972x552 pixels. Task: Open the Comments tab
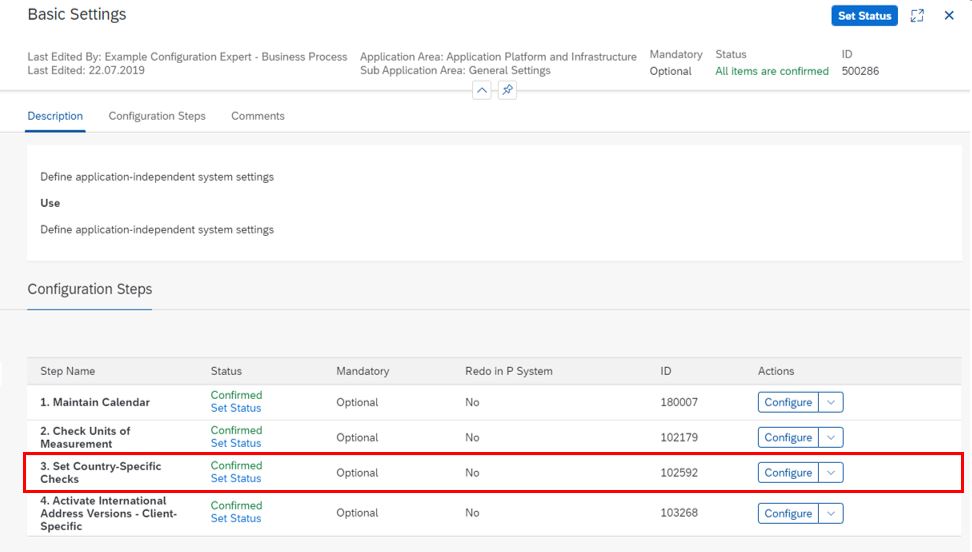[258, 116]
